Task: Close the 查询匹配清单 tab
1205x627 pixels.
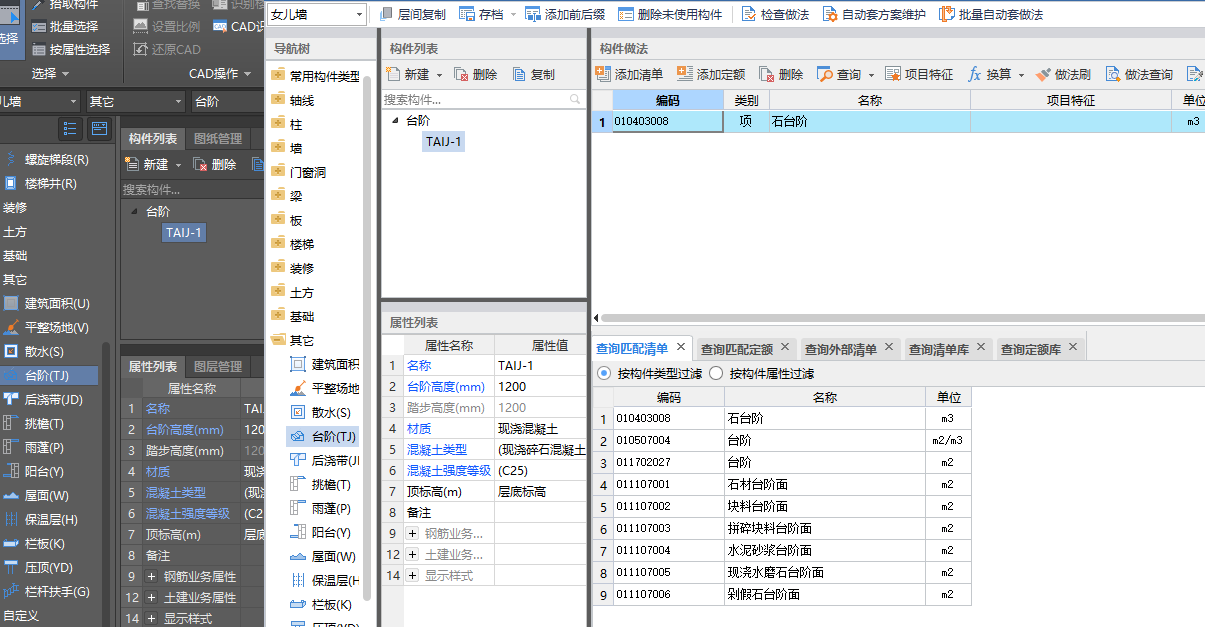Action: (x=681, y=347)
